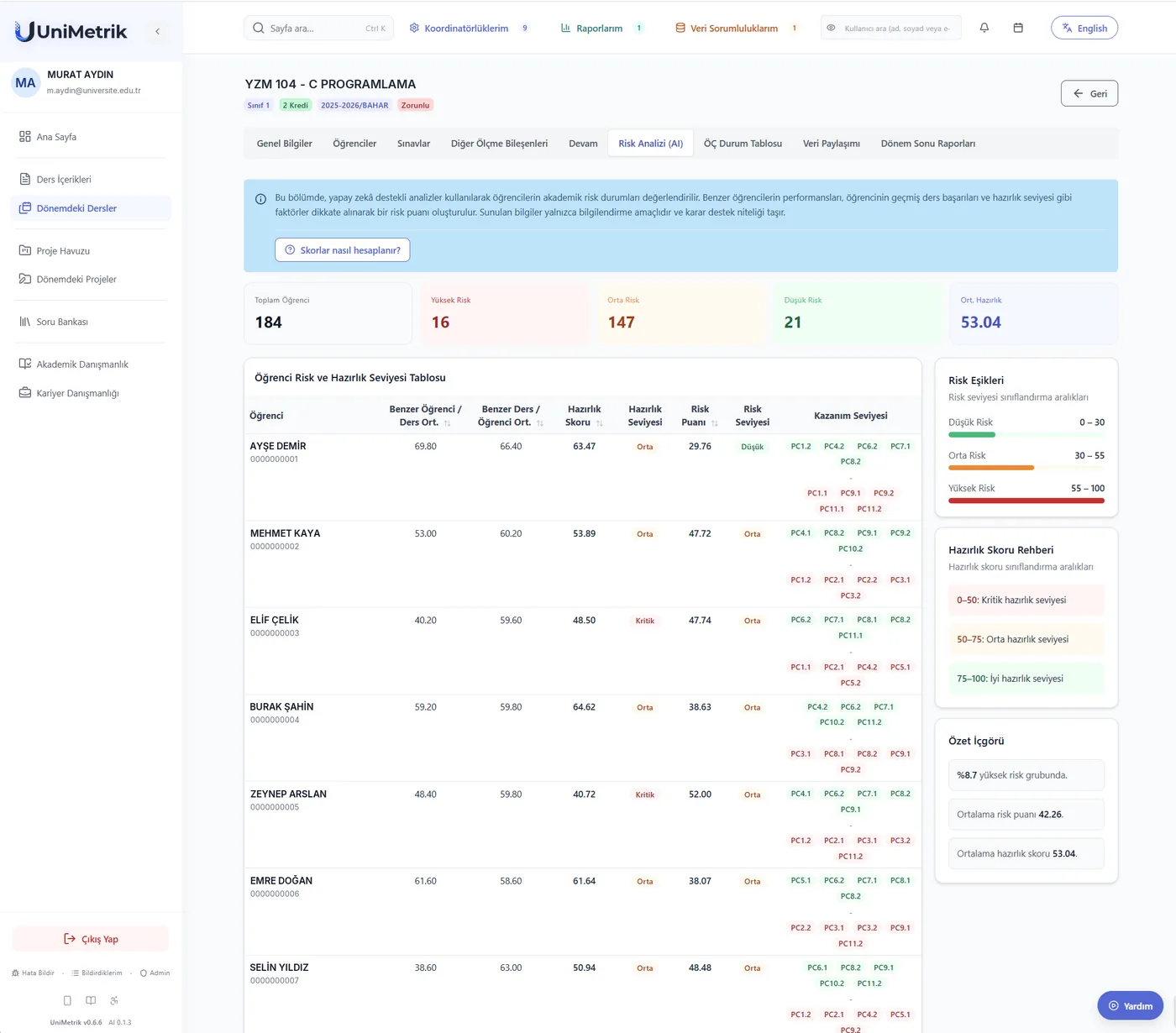
Task: Click the search magnifier icon
Action: click(x=259, y=28)
